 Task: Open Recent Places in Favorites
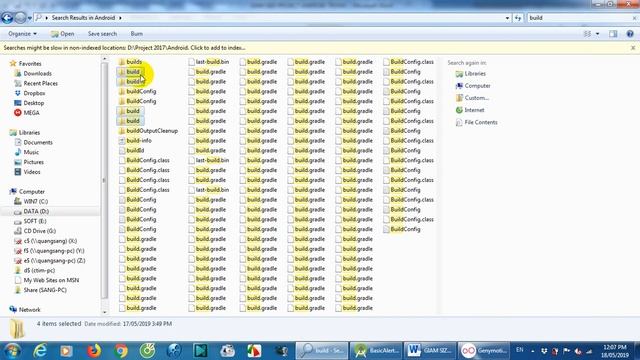[40, 83]
